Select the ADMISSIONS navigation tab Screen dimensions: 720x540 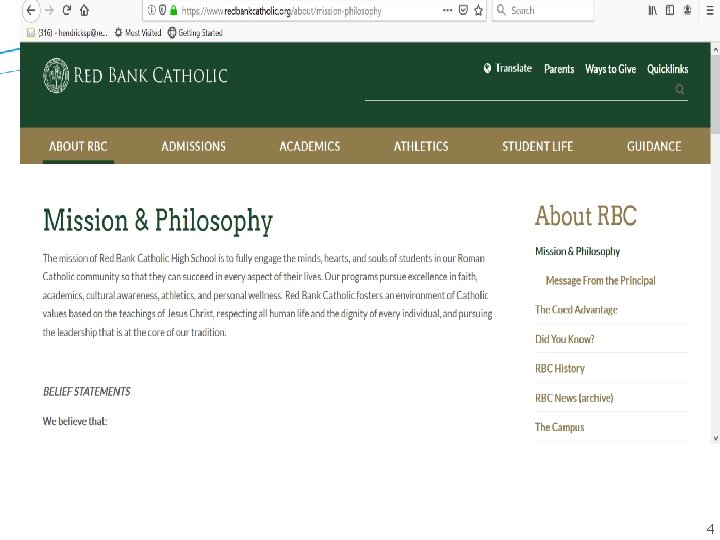point(193,146)
